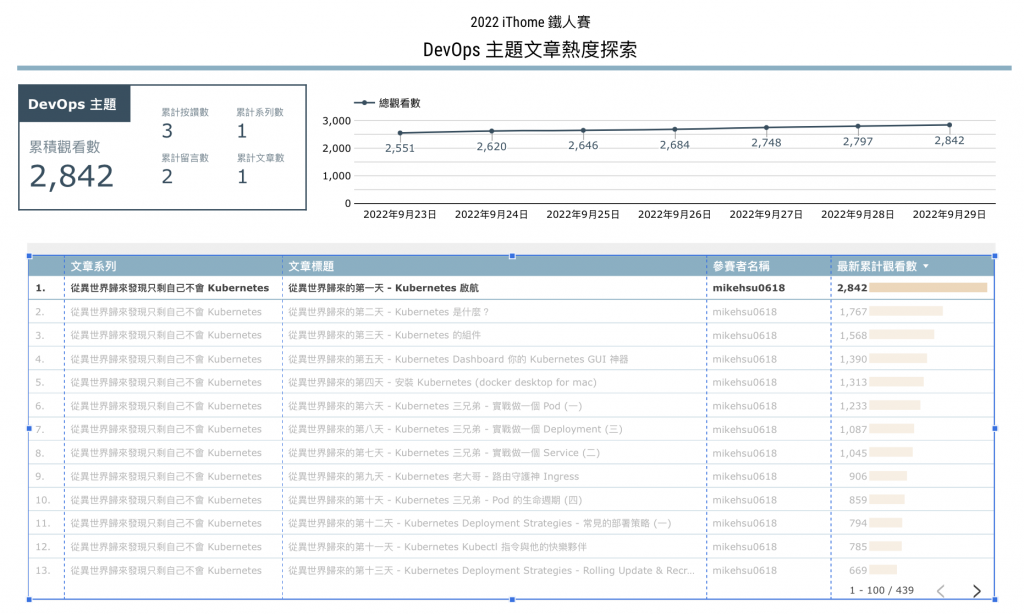Click data point 2,551 on the line chart
This screenshot has height=614, width=1024.
[400, 133]
